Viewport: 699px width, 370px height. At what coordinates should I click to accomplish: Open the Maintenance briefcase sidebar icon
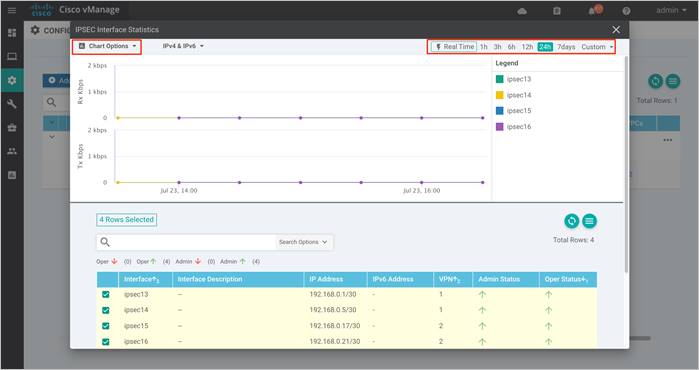click(12, 127)
